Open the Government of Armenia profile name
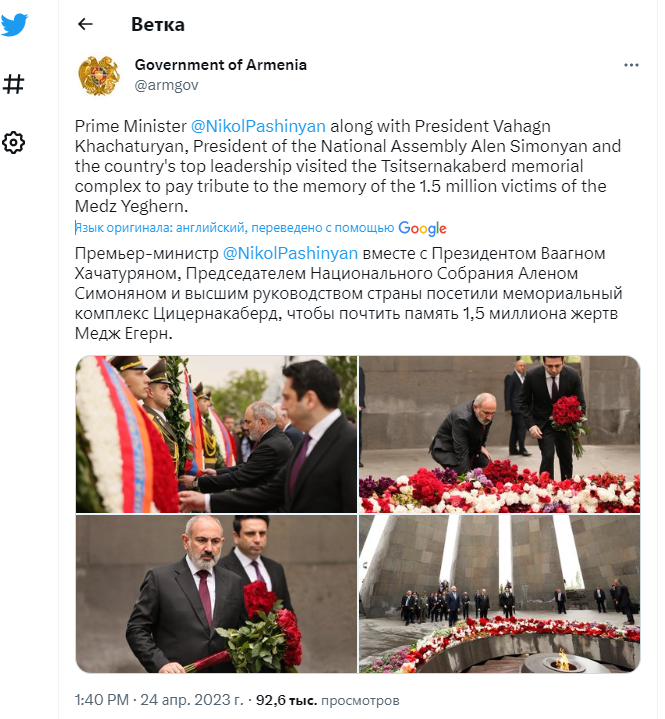 (221, 65)
